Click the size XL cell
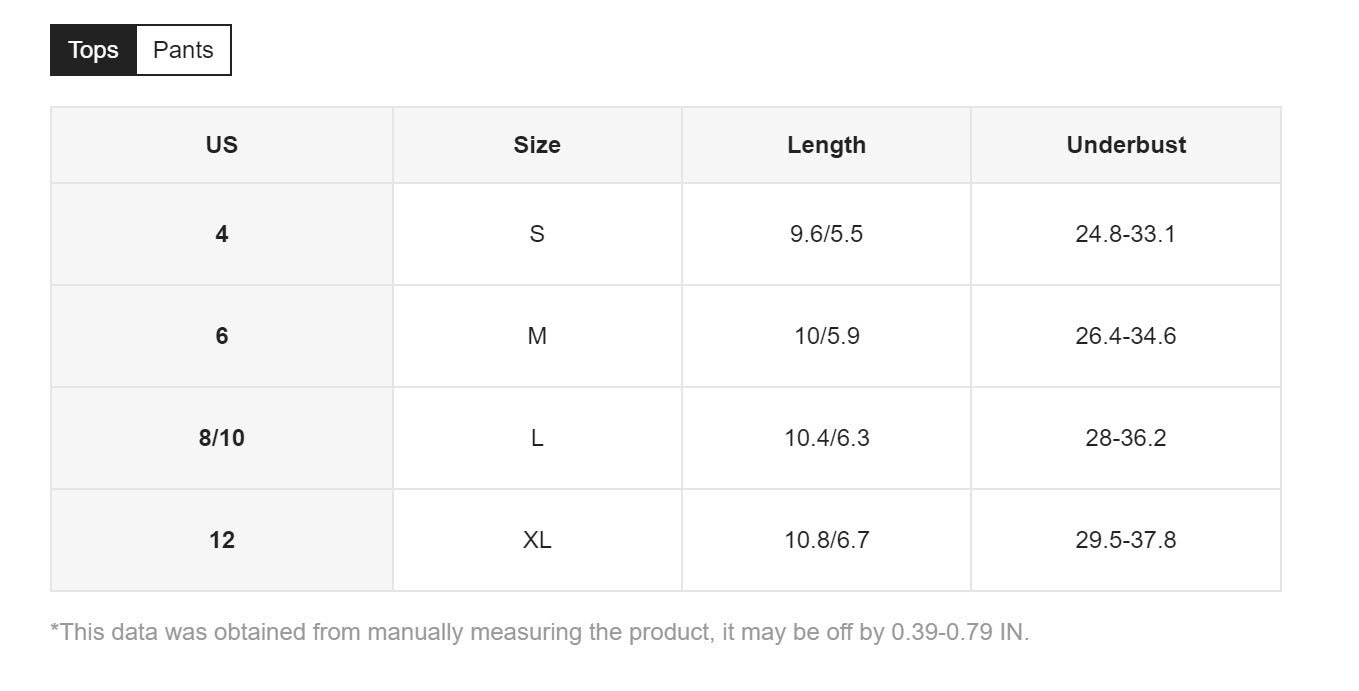Viewport: 1359px width, 691px height. [x=537, y=540]
